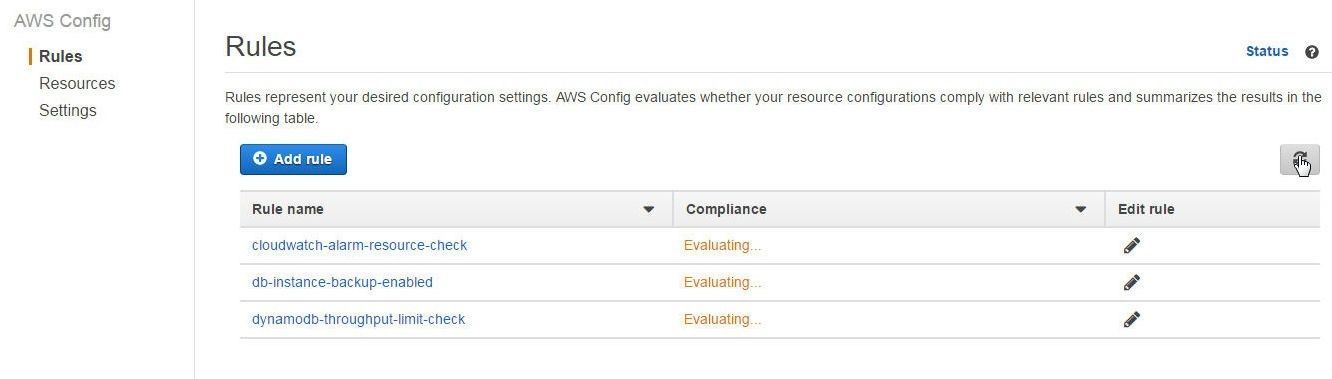1332x379 pixels.
Task: Open the db-instance-backup-enabled rule link
Action: pyautogui.click(x=342, y=282)
